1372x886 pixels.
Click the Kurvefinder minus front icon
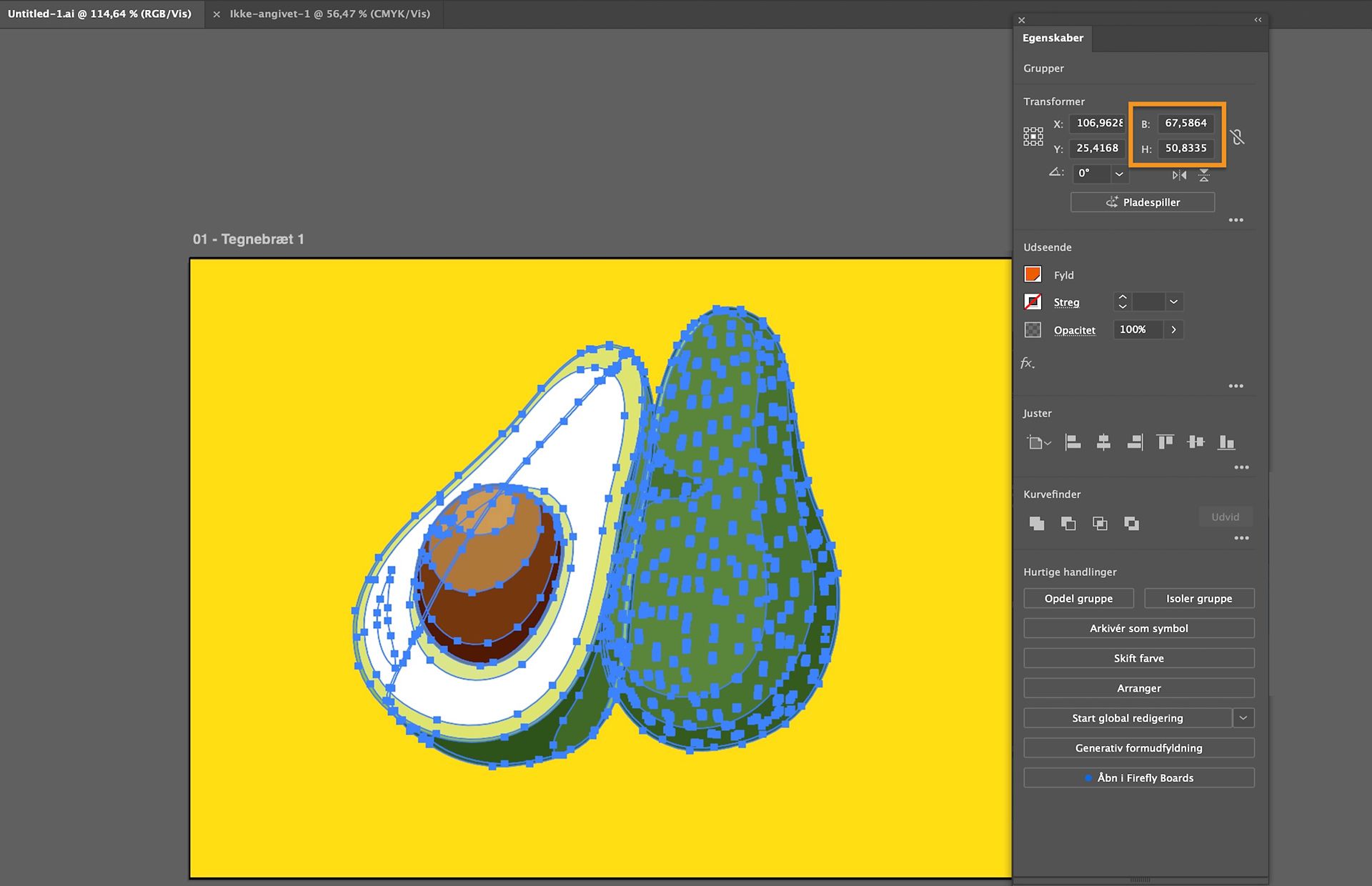tap(1068, 523)
